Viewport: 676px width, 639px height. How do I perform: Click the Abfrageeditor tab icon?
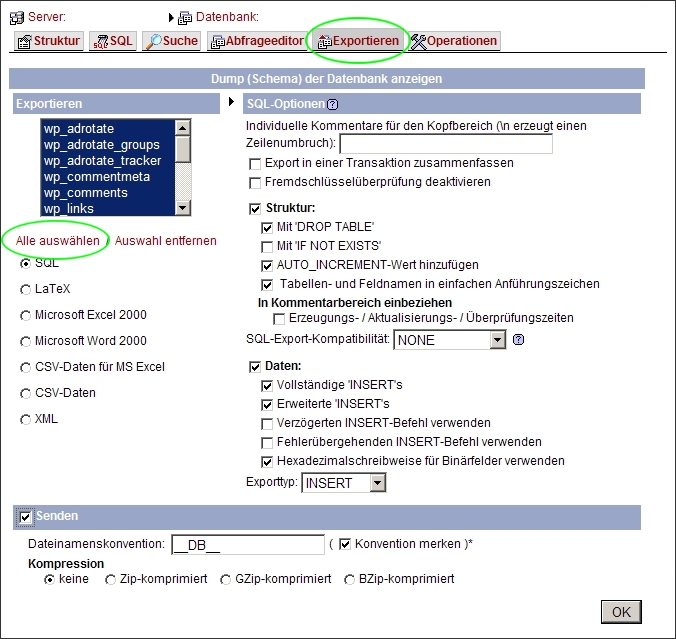[x=217, y=41]
